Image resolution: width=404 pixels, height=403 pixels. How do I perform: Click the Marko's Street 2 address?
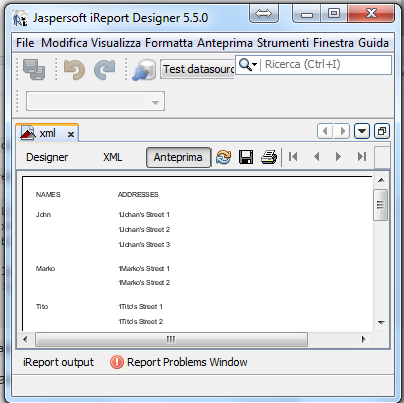click(144, 283)
